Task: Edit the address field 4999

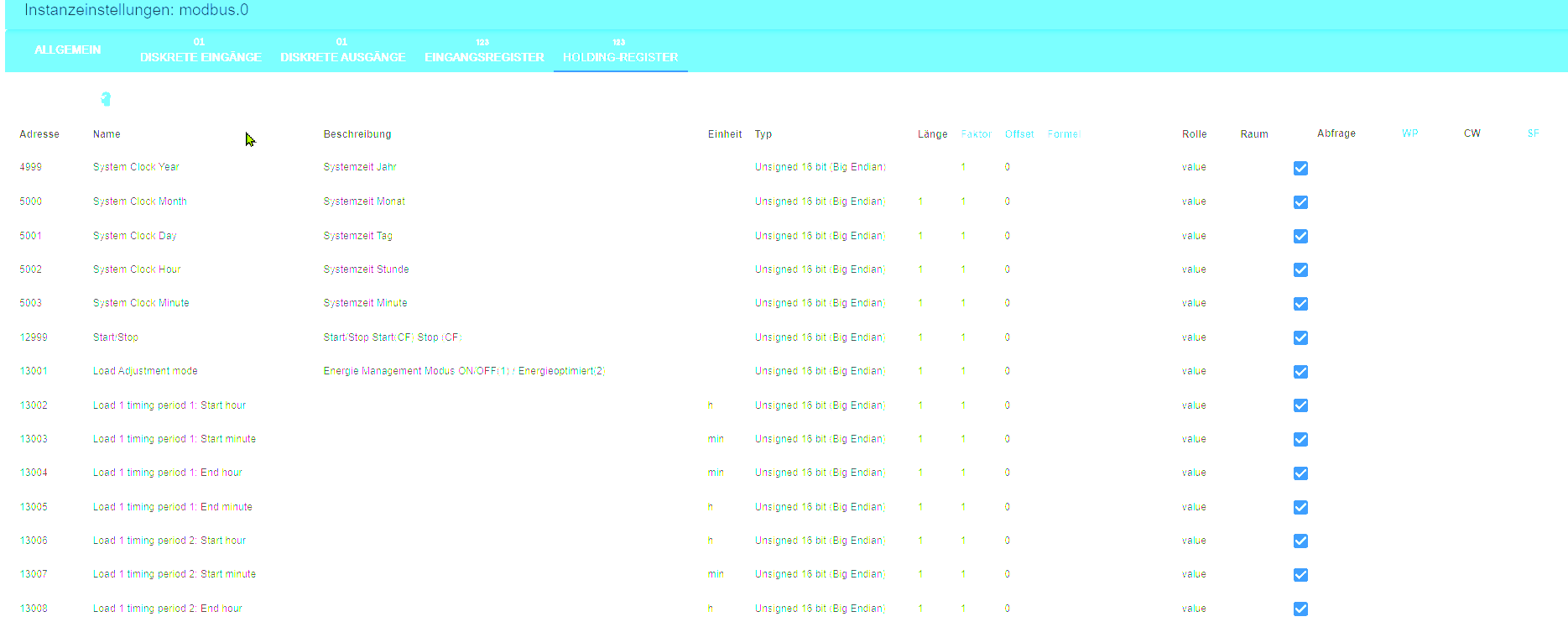Action: tap(31, 167)
